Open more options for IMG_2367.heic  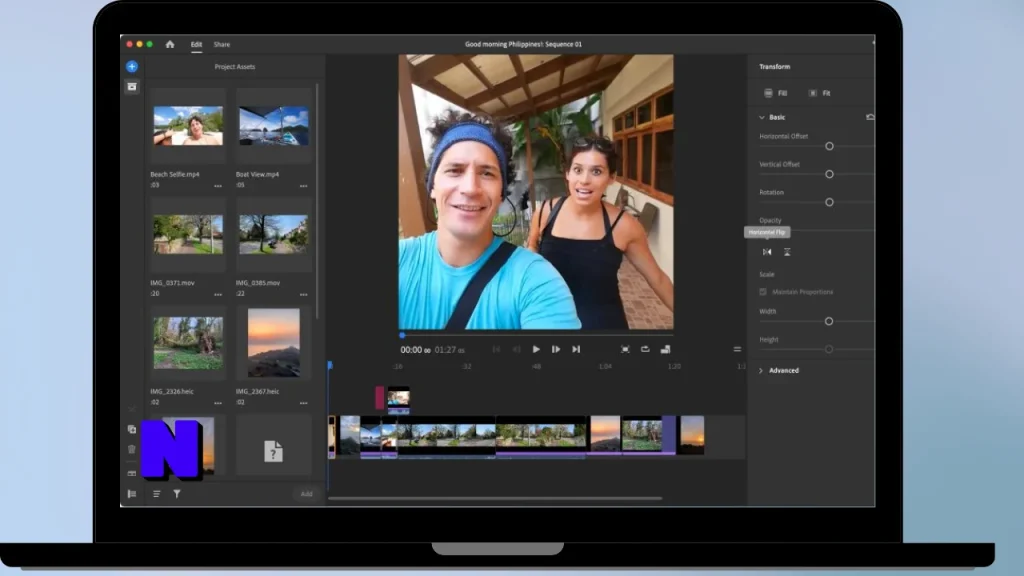point(304,403)
